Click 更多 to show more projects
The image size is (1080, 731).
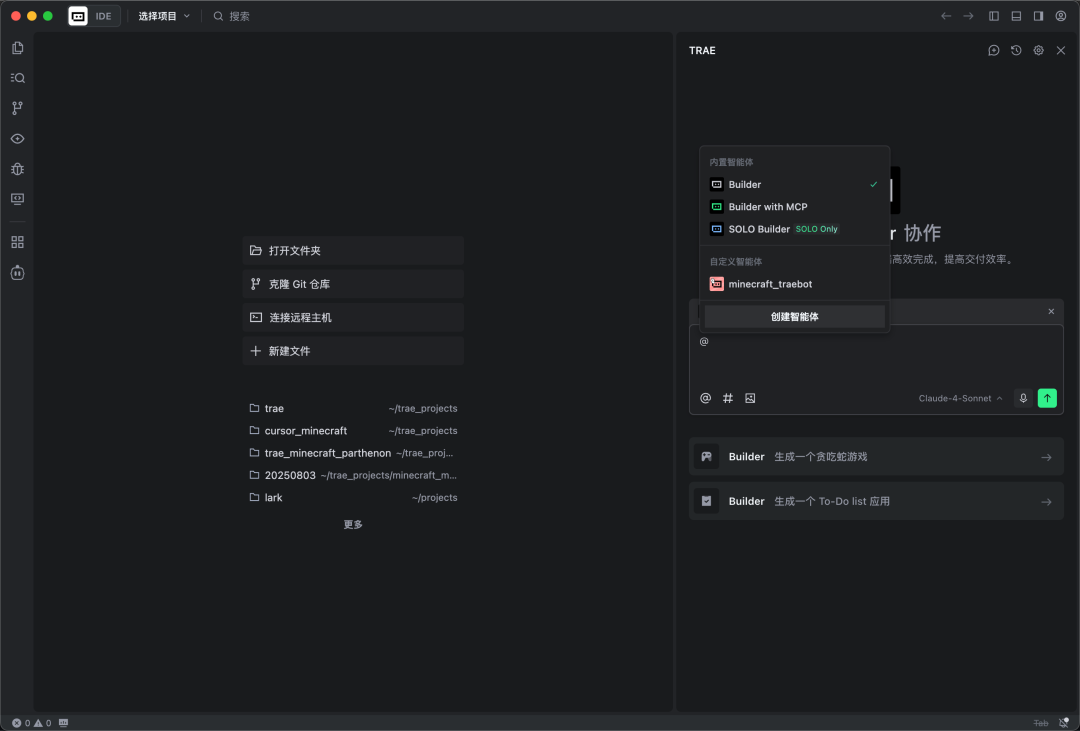(353, 524)
